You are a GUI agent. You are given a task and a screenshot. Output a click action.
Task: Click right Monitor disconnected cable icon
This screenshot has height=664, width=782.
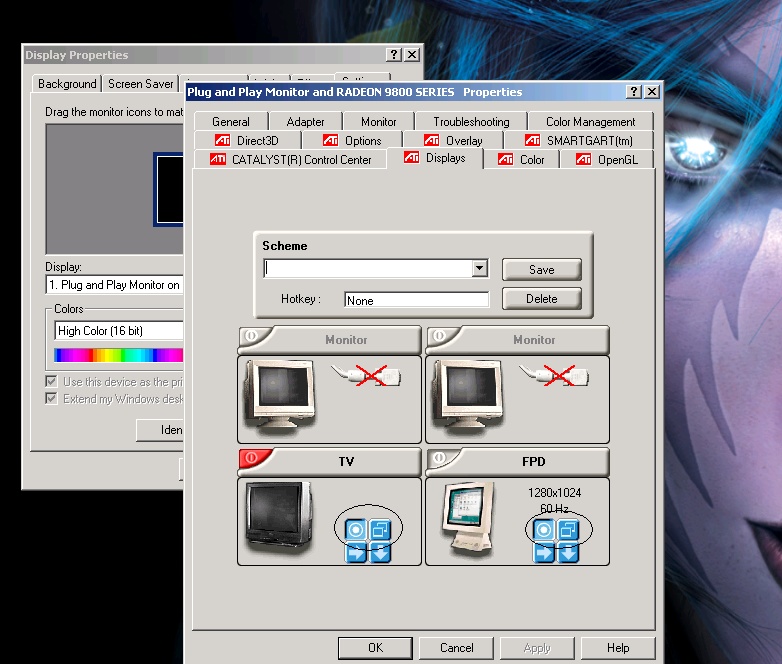pos(555,375)
